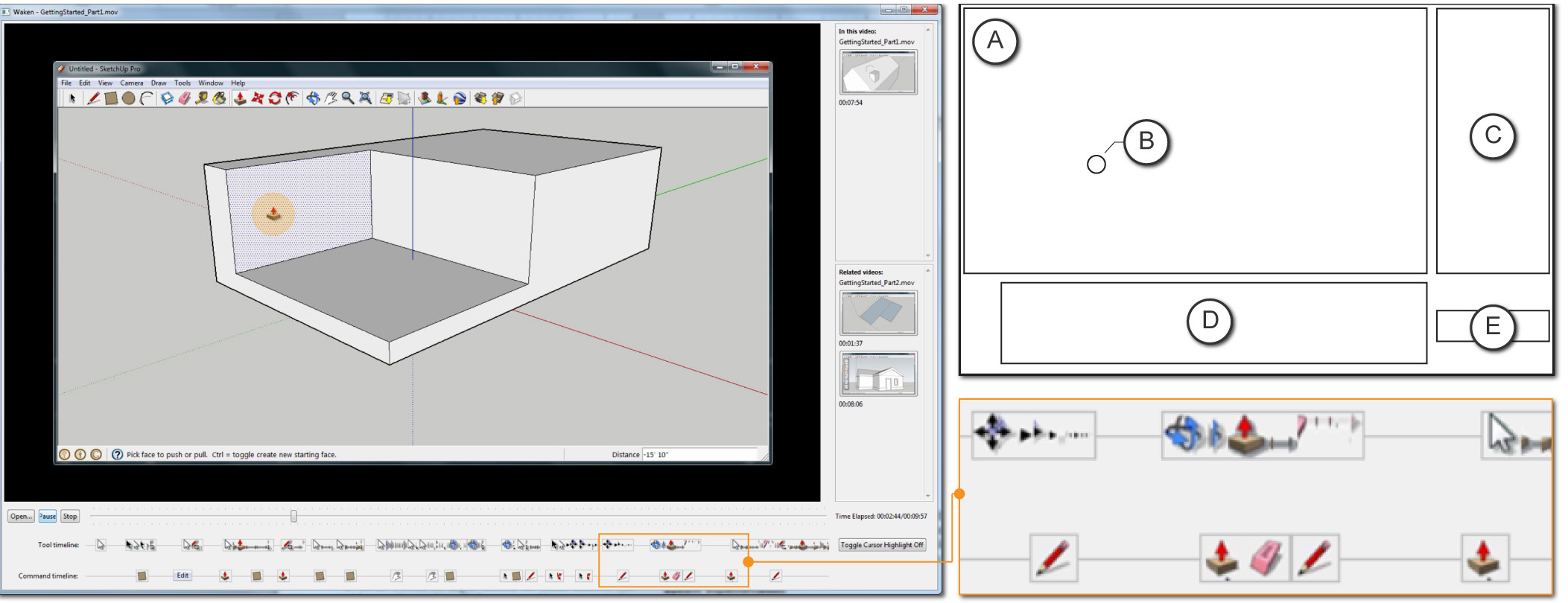Choose the Offset tool in toolbar
Screen dimensions: 1568x603
tap(293, 98)
